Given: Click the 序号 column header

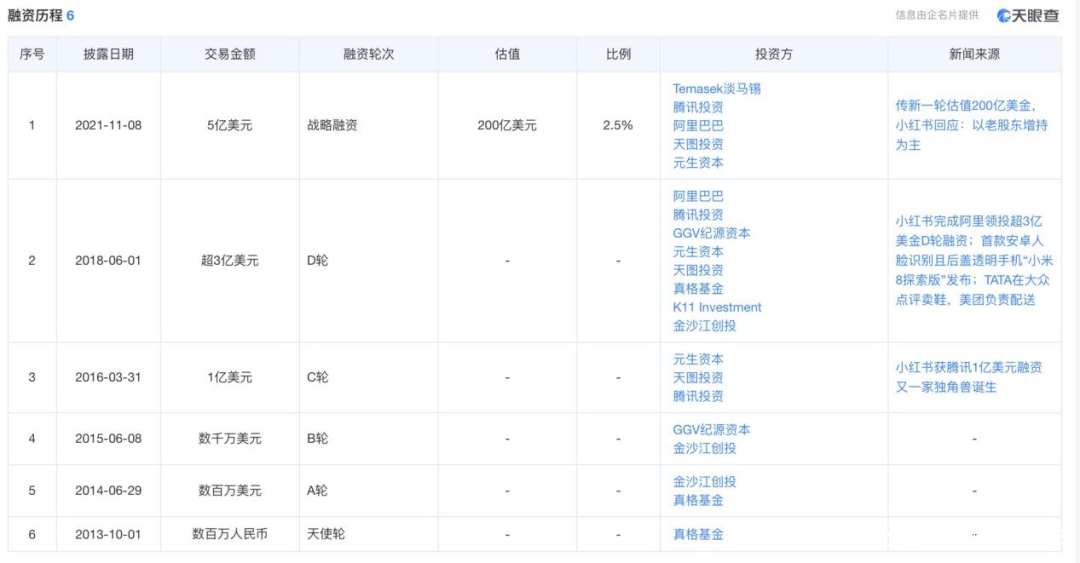Looking at the screenshot, I should [x=32, y=54].
